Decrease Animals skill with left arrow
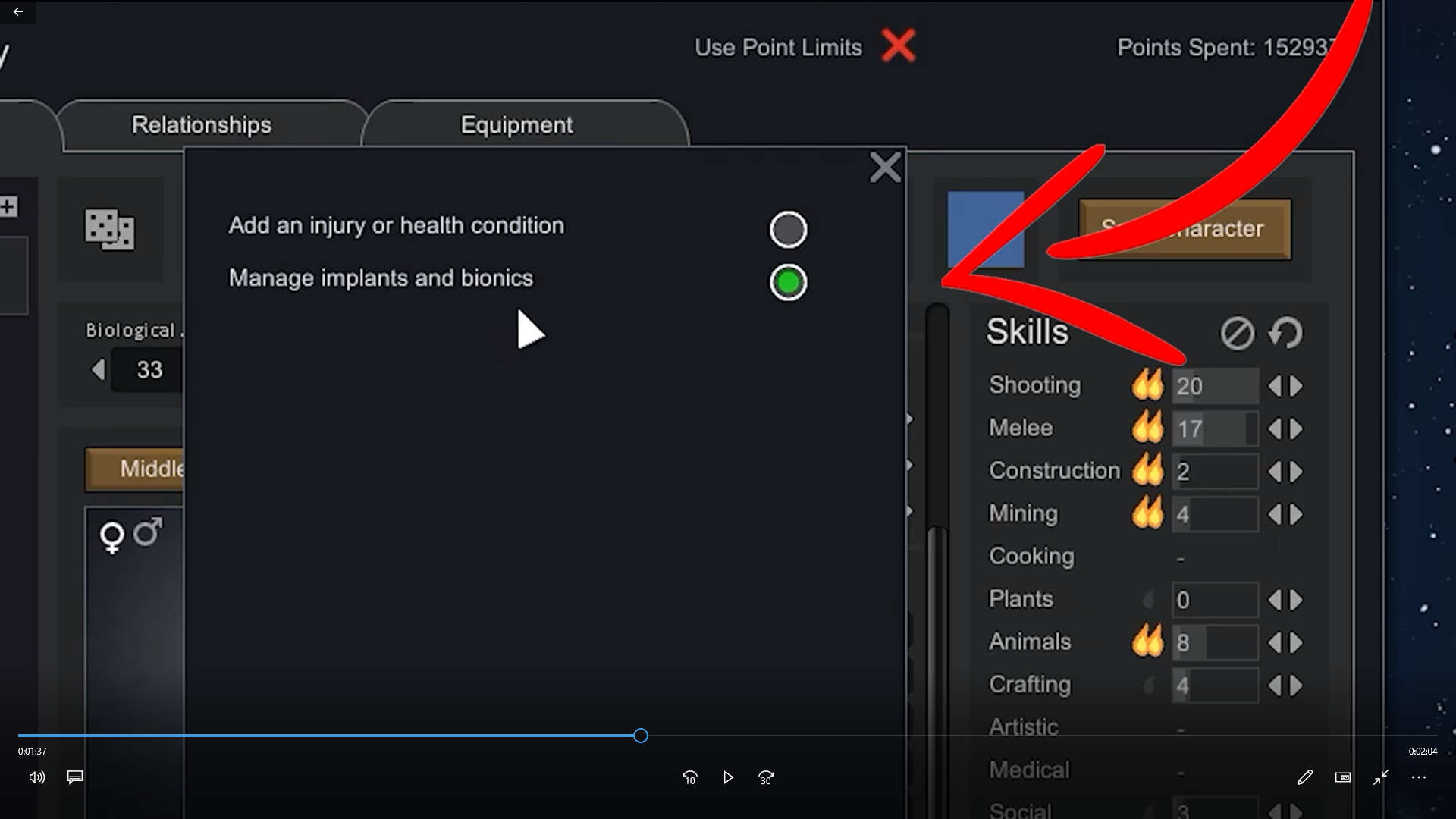 point(1275,643)
